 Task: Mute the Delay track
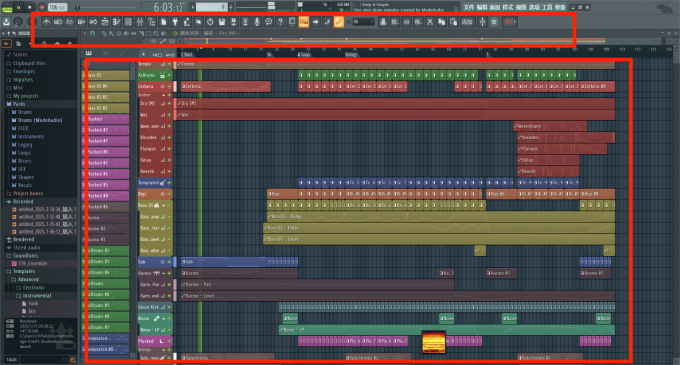point(170,160)
